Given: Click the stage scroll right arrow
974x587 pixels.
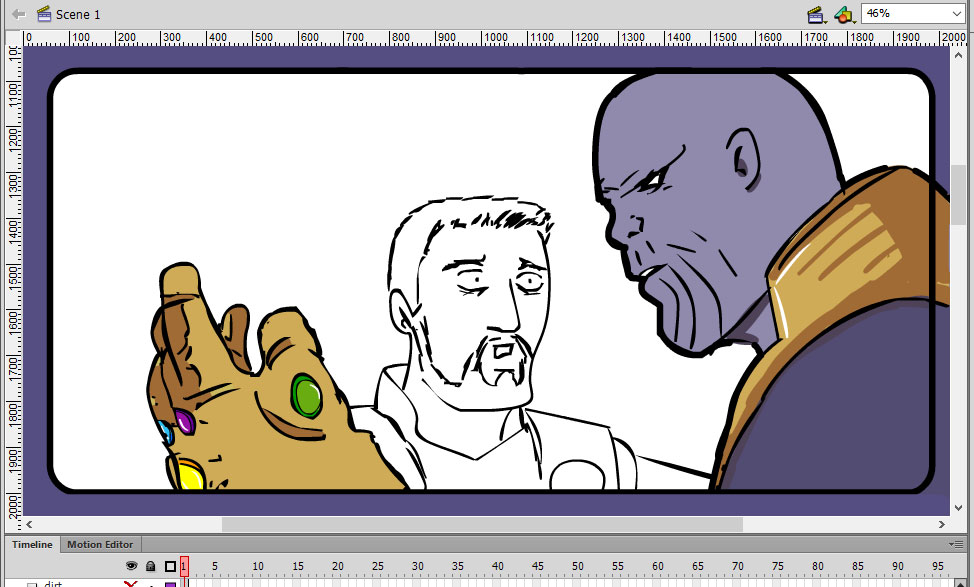Looking at the screenshot, I should click(x=942, y=524).
